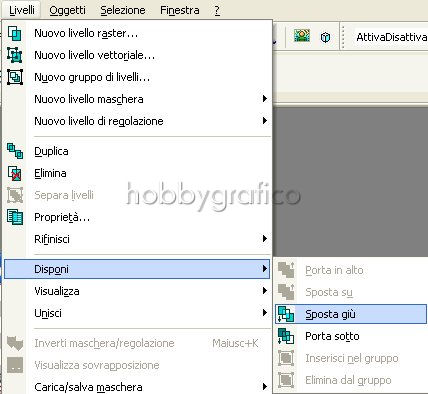Image resolution: width=428 pixels, height=394 pixels.
Task: Click Sposta su in submenu
Action: (351, 292)
